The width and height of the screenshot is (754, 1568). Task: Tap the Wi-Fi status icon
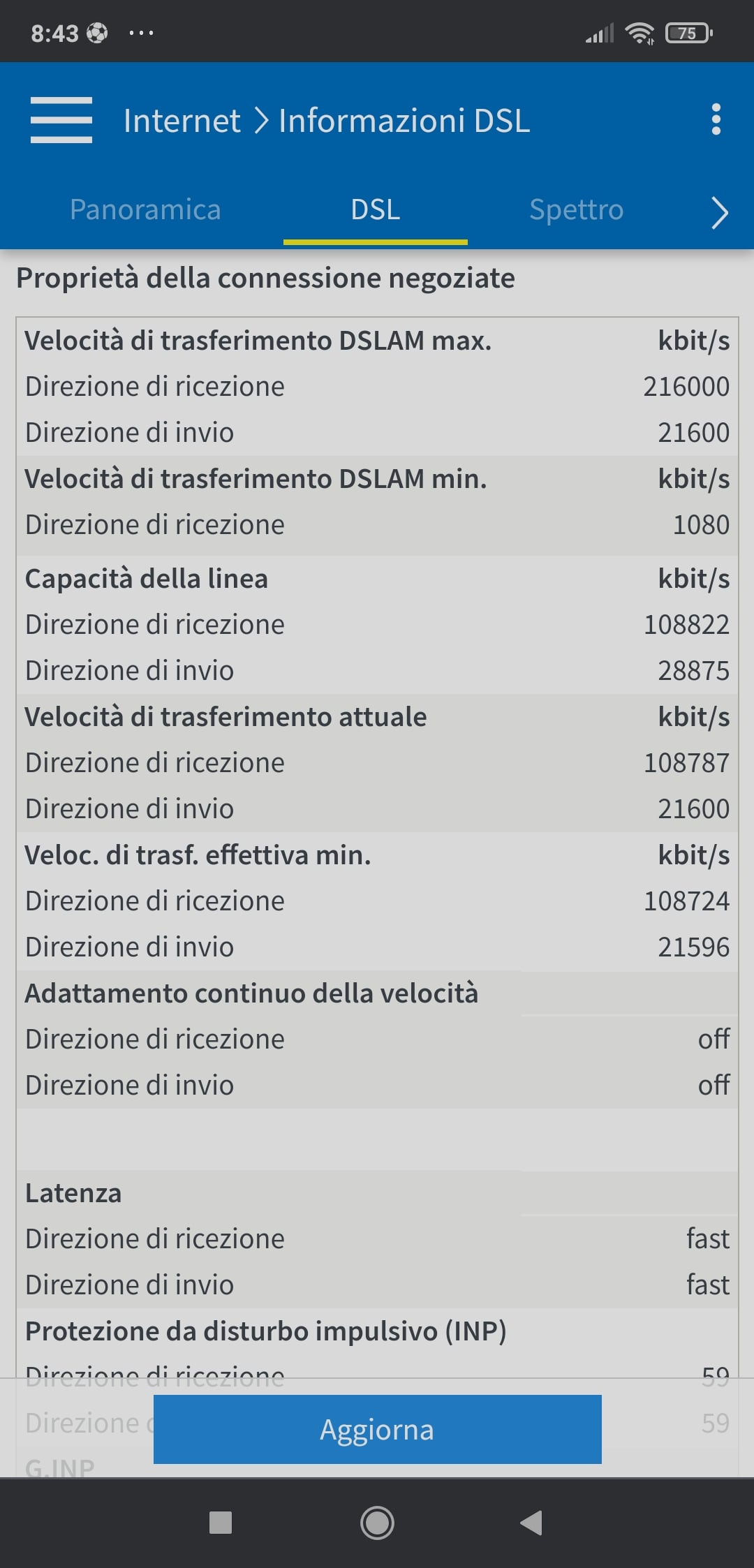click(x=640, y=33)
